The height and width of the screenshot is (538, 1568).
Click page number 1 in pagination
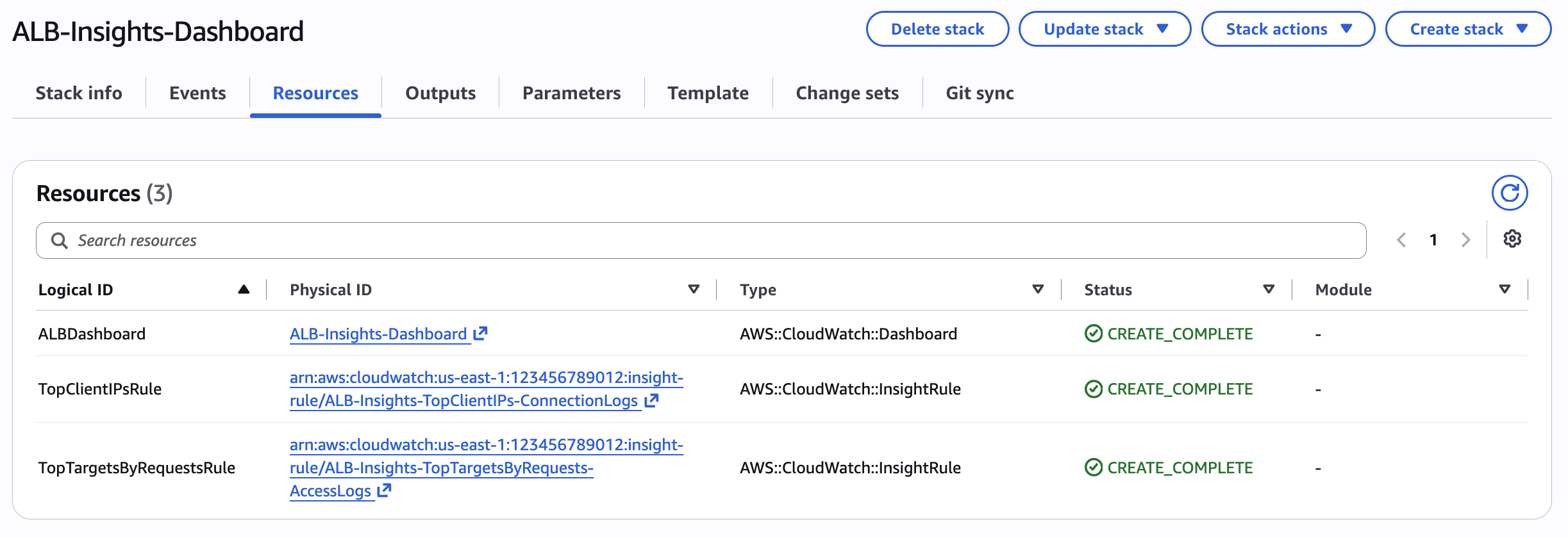pos(1433,240)
